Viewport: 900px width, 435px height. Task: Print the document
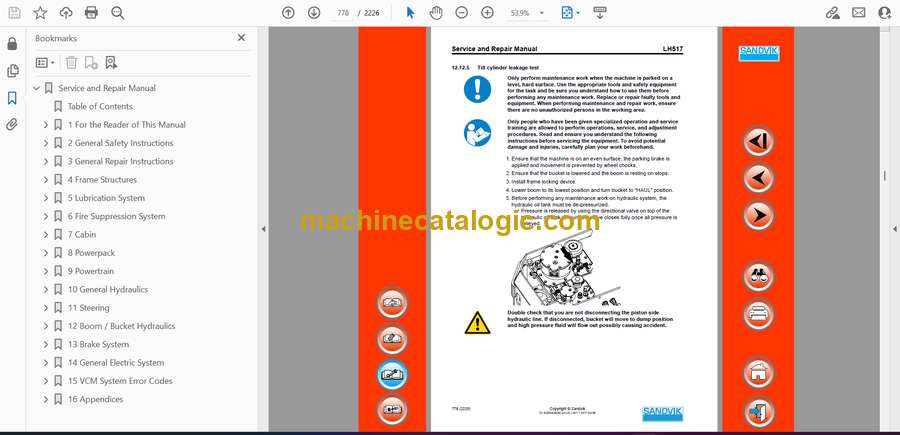tap(91, 13)
